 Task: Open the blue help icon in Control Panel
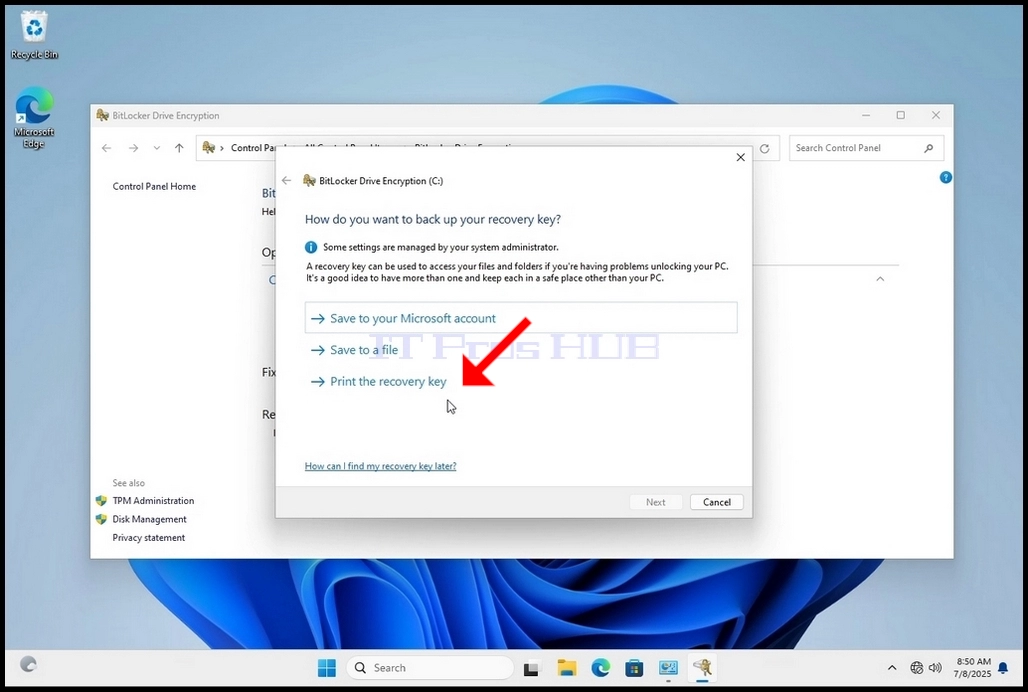point(945,177)
